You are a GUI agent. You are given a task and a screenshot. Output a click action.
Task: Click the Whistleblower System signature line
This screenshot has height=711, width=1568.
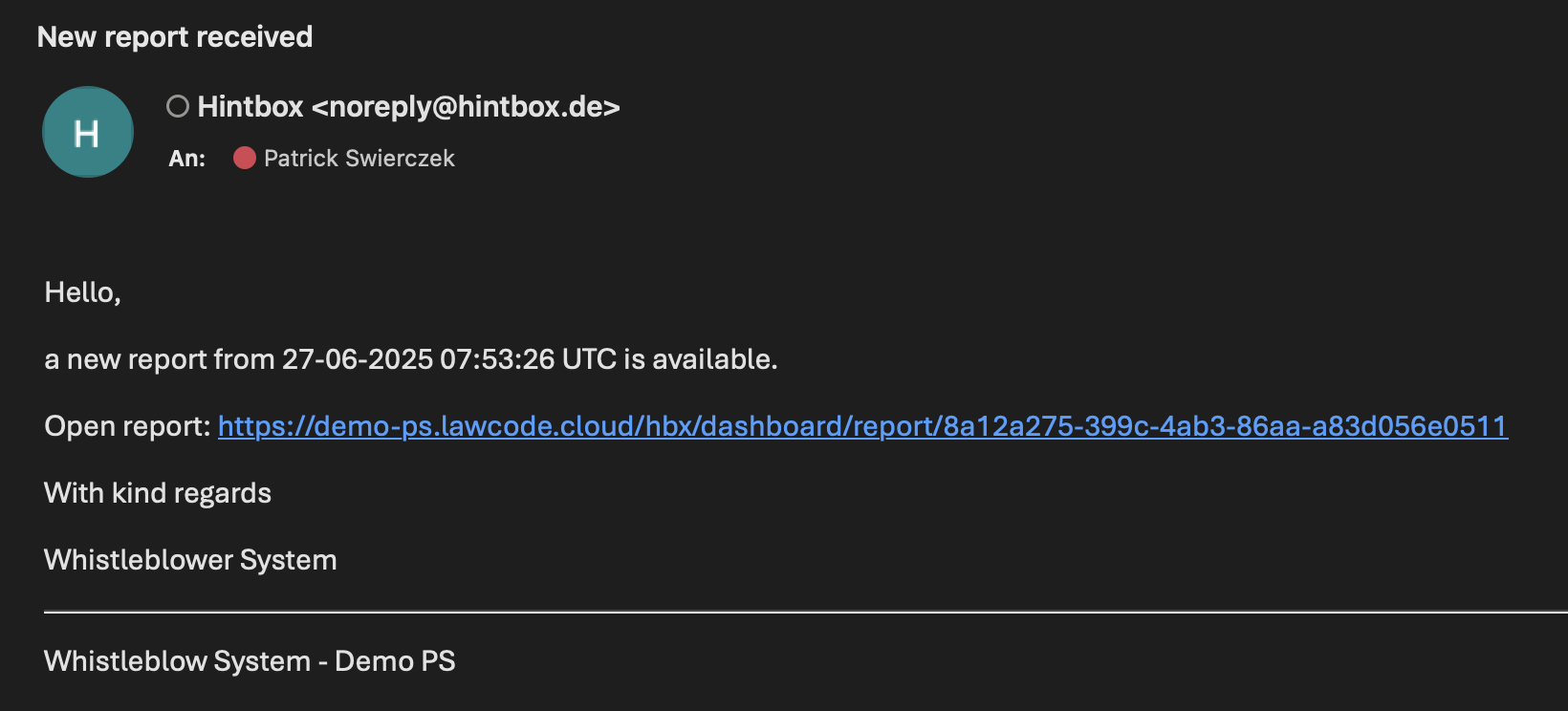pyautogui.click(x=190, y=560)
